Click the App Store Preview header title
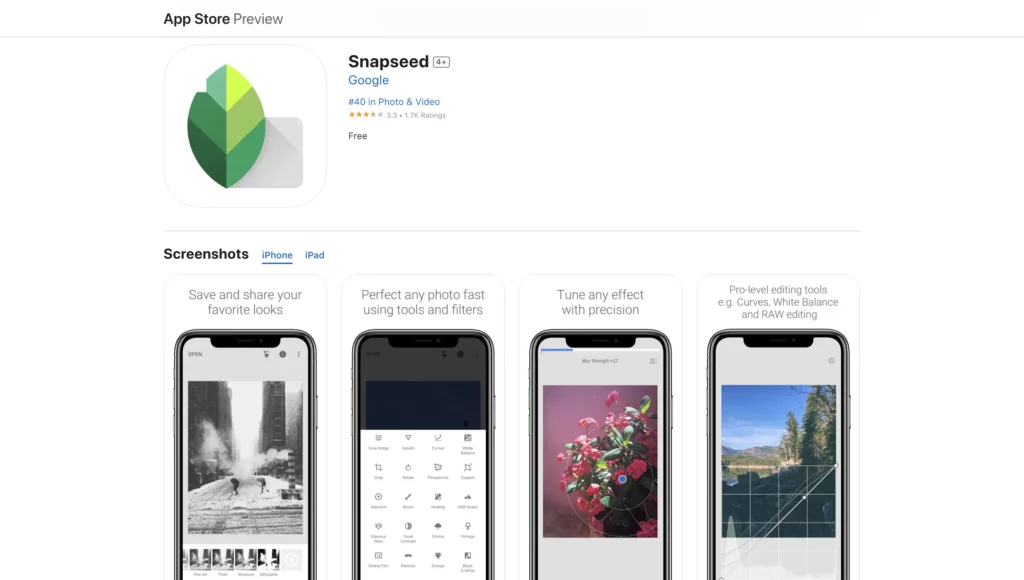 tap(223, 19)
